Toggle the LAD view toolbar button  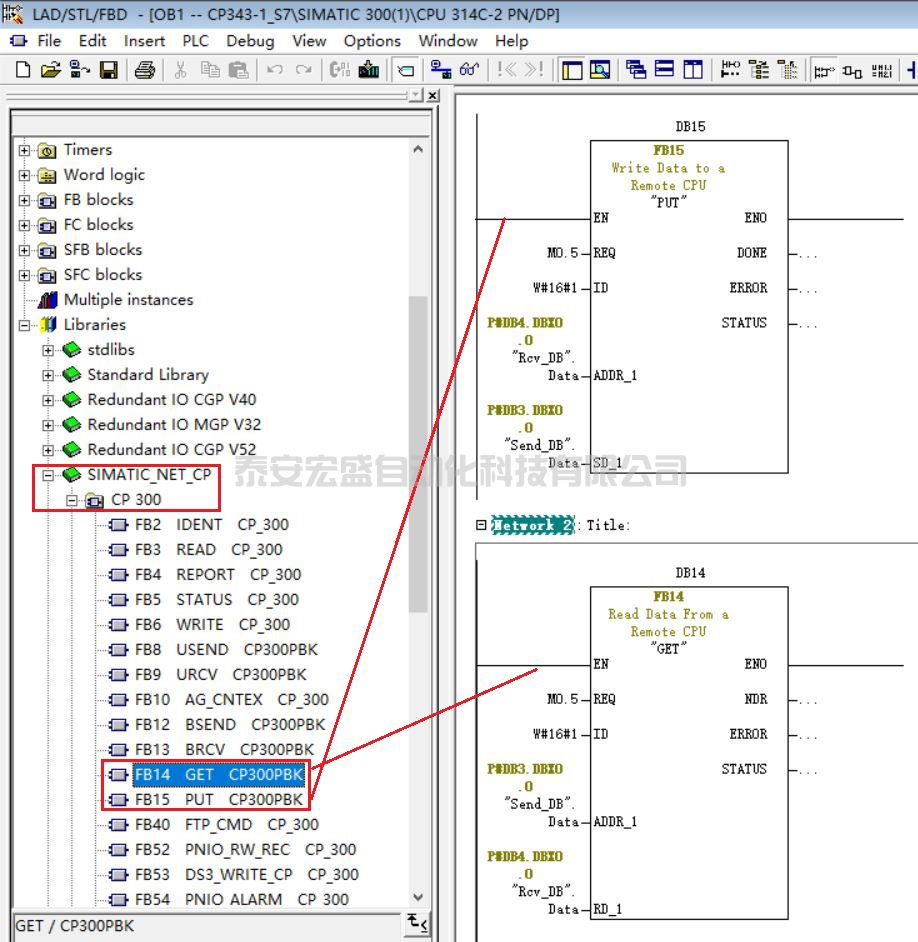coord(824,70)
